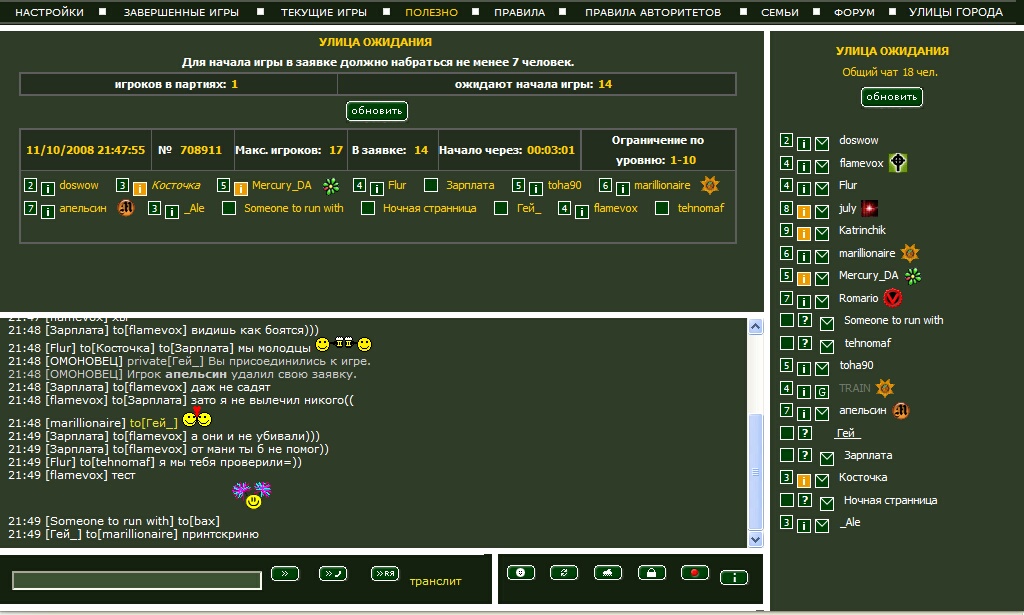
Task: Click the chat scrollbar thumb
Action: coord(756,471)
